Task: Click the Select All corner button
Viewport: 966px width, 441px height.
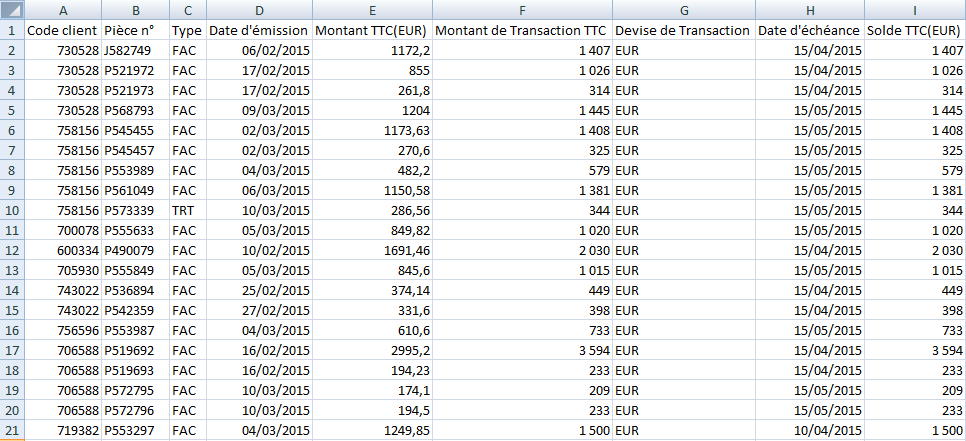Action: pyautogui.click(x=12, y=10)
